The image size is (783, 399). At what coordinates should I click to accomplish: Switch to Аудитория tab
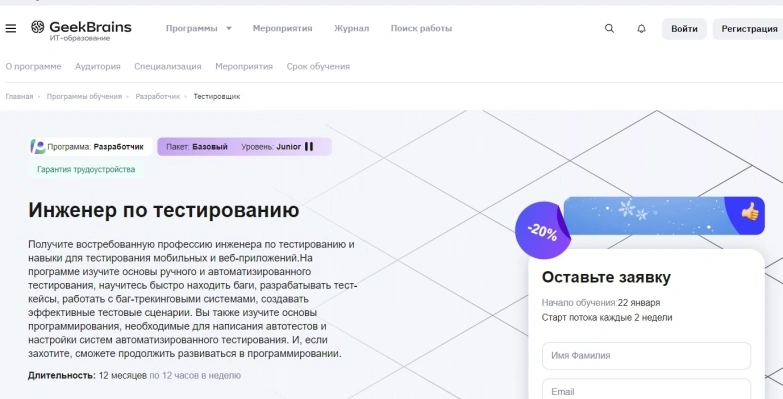98,66
